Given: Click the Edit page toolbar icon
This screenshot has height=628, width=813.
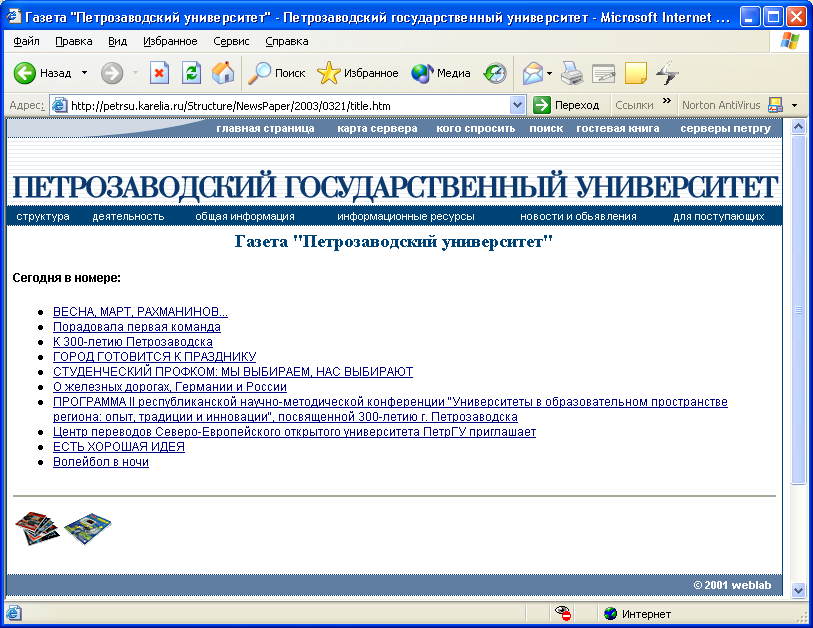Looking at the screenshot, I should (x=604, y=73).
